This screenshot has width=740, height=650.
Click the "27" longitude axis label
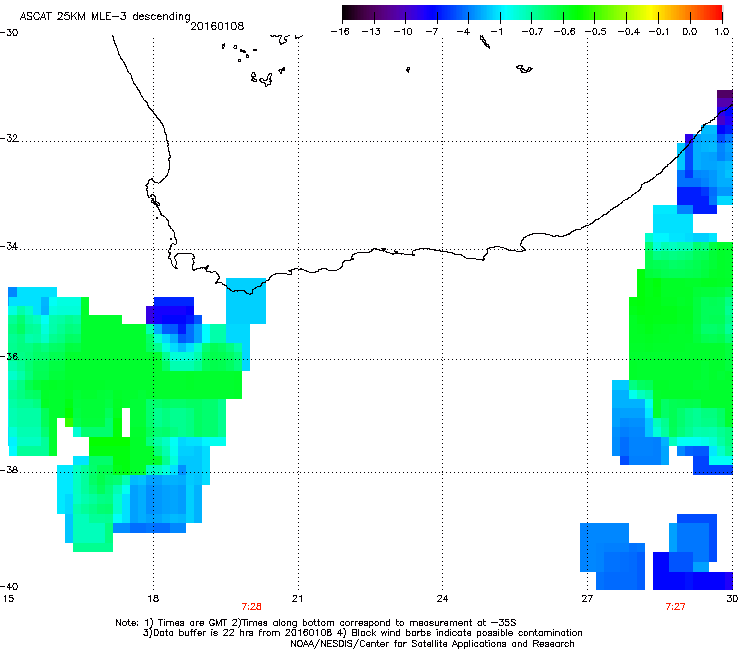click(587, 599)
